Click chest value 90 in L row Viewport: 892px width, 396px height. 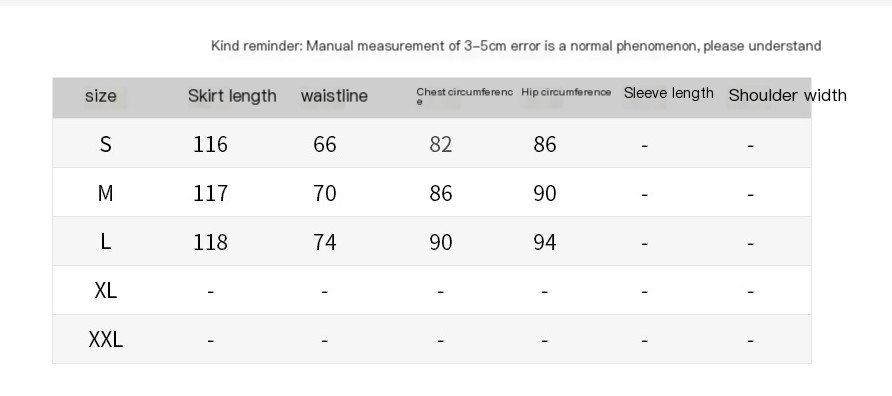pyautogui.click(x=440, y=242)
